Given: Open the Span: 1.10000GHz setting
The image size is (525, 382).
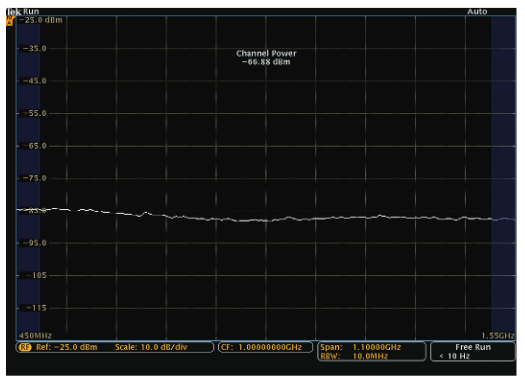Looking at the screenshot, I should pos(361,347).
